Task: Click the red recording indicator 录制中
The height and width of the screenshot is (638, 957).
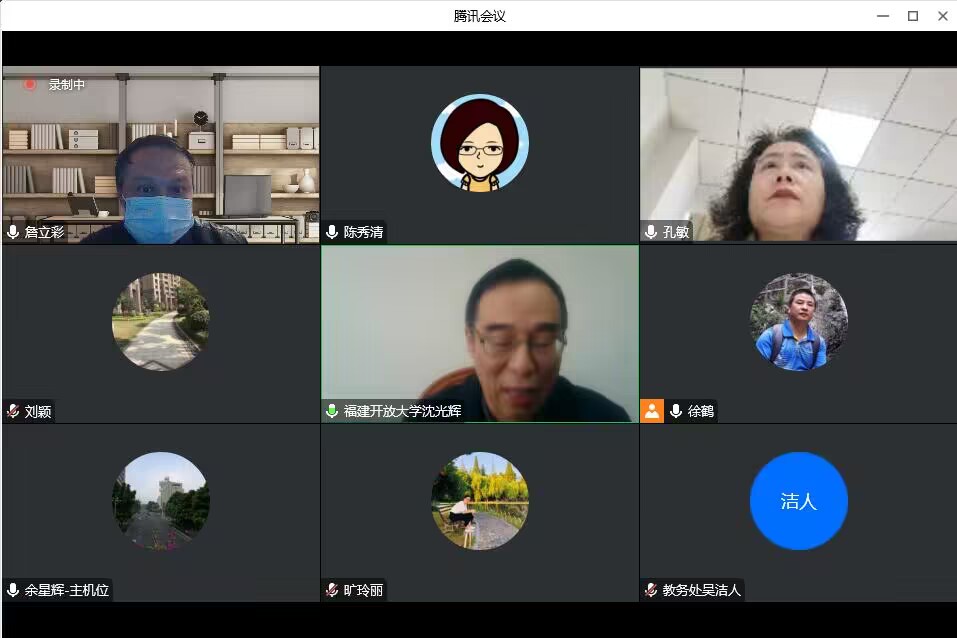Action: [x=30, y=85]
